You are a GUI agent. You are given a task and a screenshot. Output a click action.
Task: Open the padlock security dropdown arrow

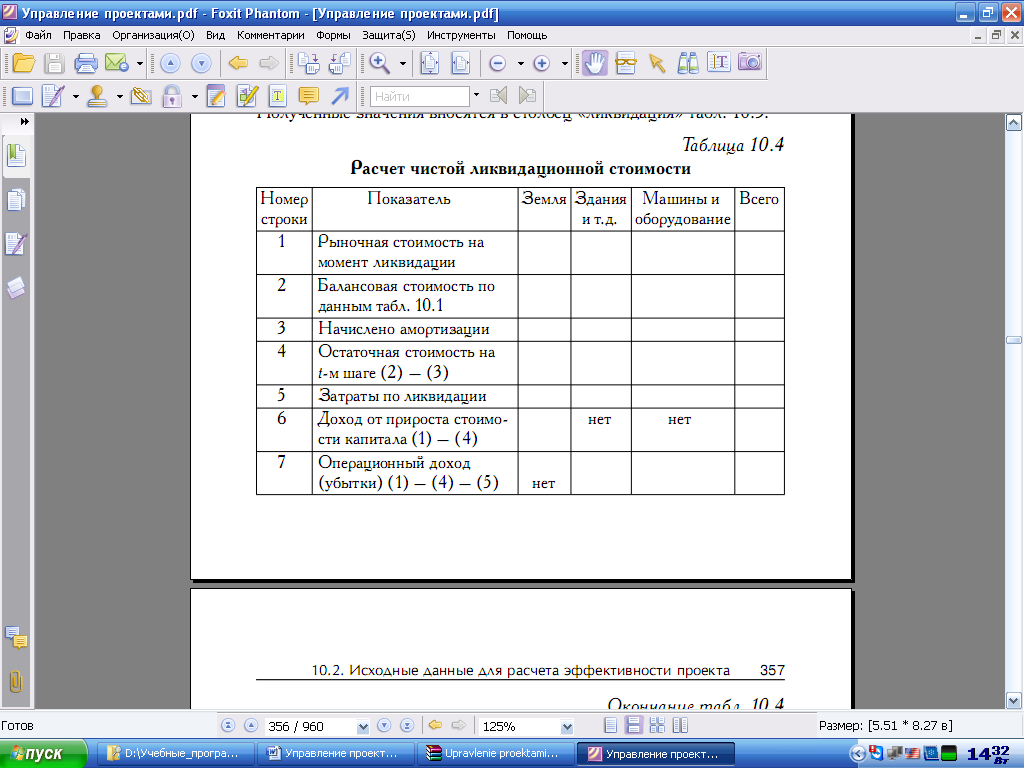[195, 96]
